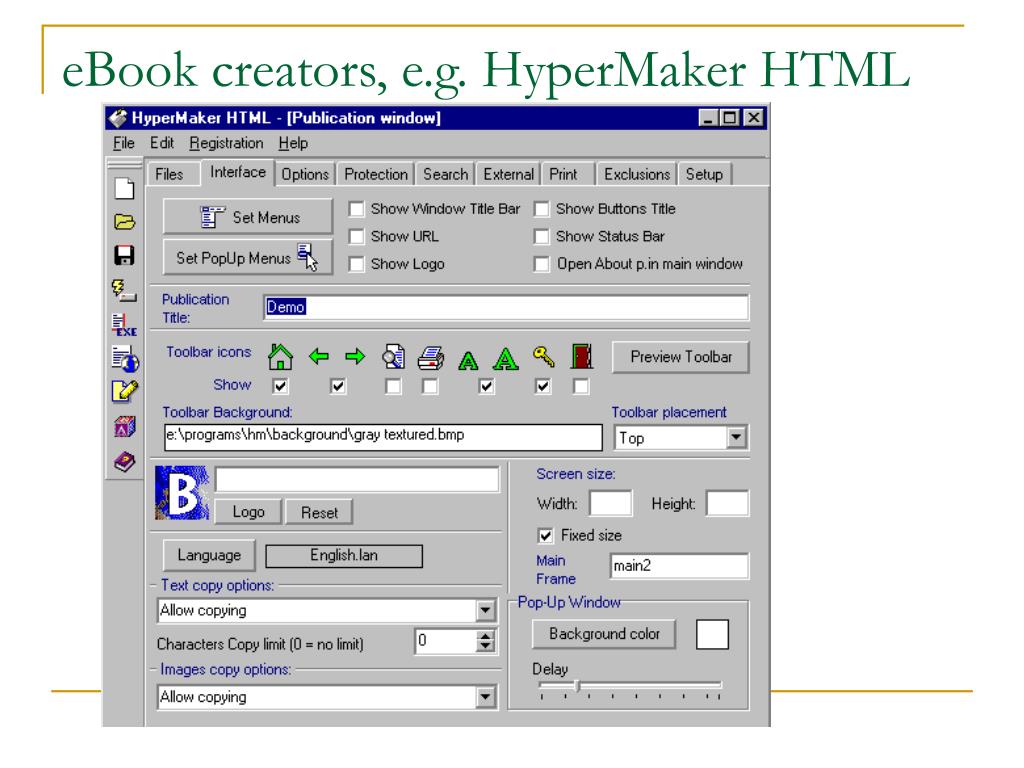Switch to the Setup tab
The height and width of the screenshot is (768, 1024).
point(704,174)
